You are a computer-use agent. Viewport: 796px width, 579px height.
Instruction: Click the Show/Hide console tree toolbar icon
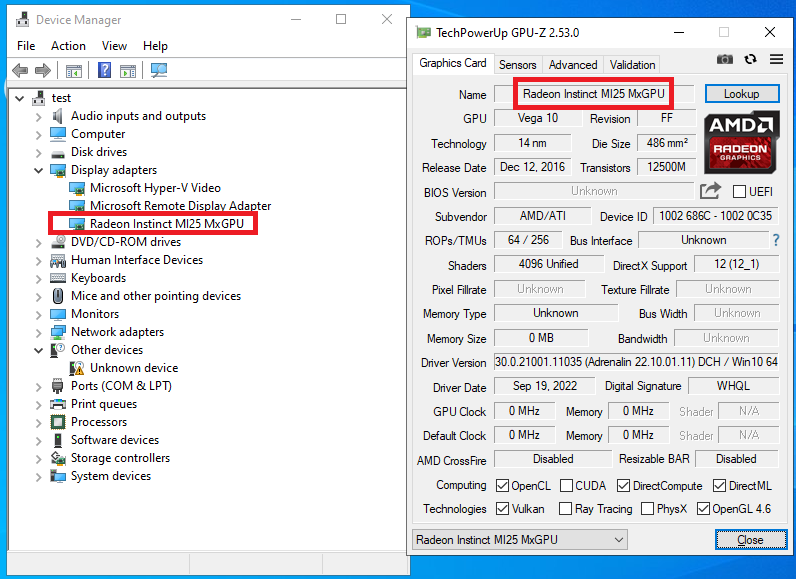[74, 71]
